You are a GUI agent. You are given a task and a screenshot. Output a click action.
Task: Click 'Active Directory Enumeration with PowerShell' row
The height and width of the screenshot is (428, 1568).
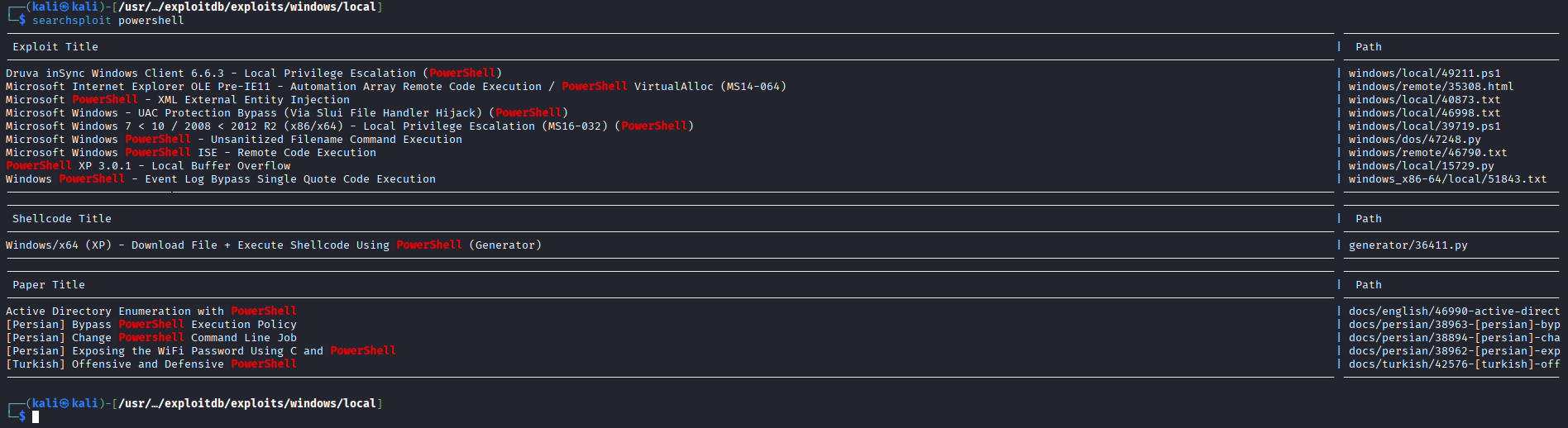pyautogui.click(x=151, y=311)
